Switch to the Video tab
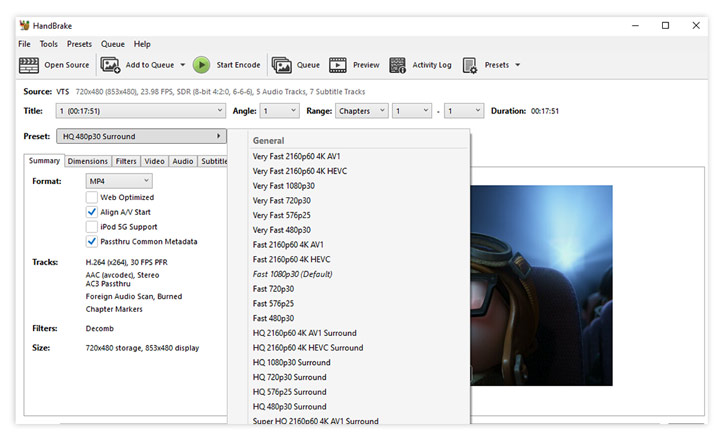The image size is (720, 441). (x=154, y=161)
